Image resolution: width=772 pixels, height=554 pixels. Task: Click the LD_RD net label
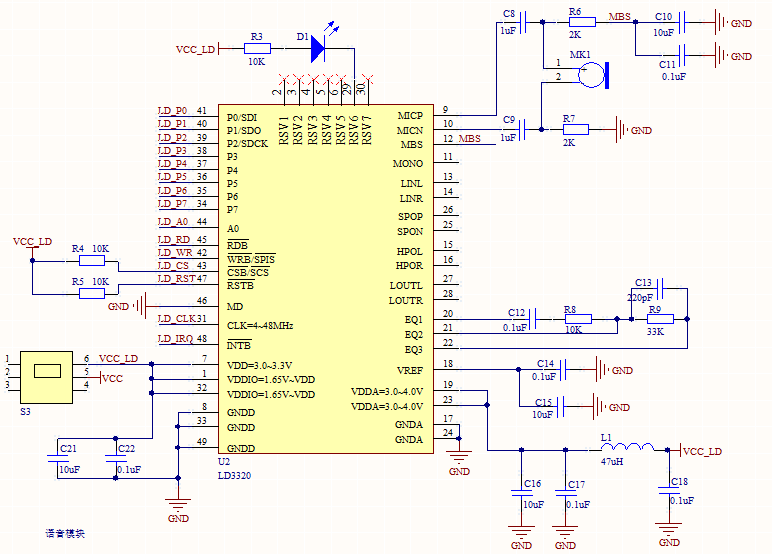(x=174, y=239)
